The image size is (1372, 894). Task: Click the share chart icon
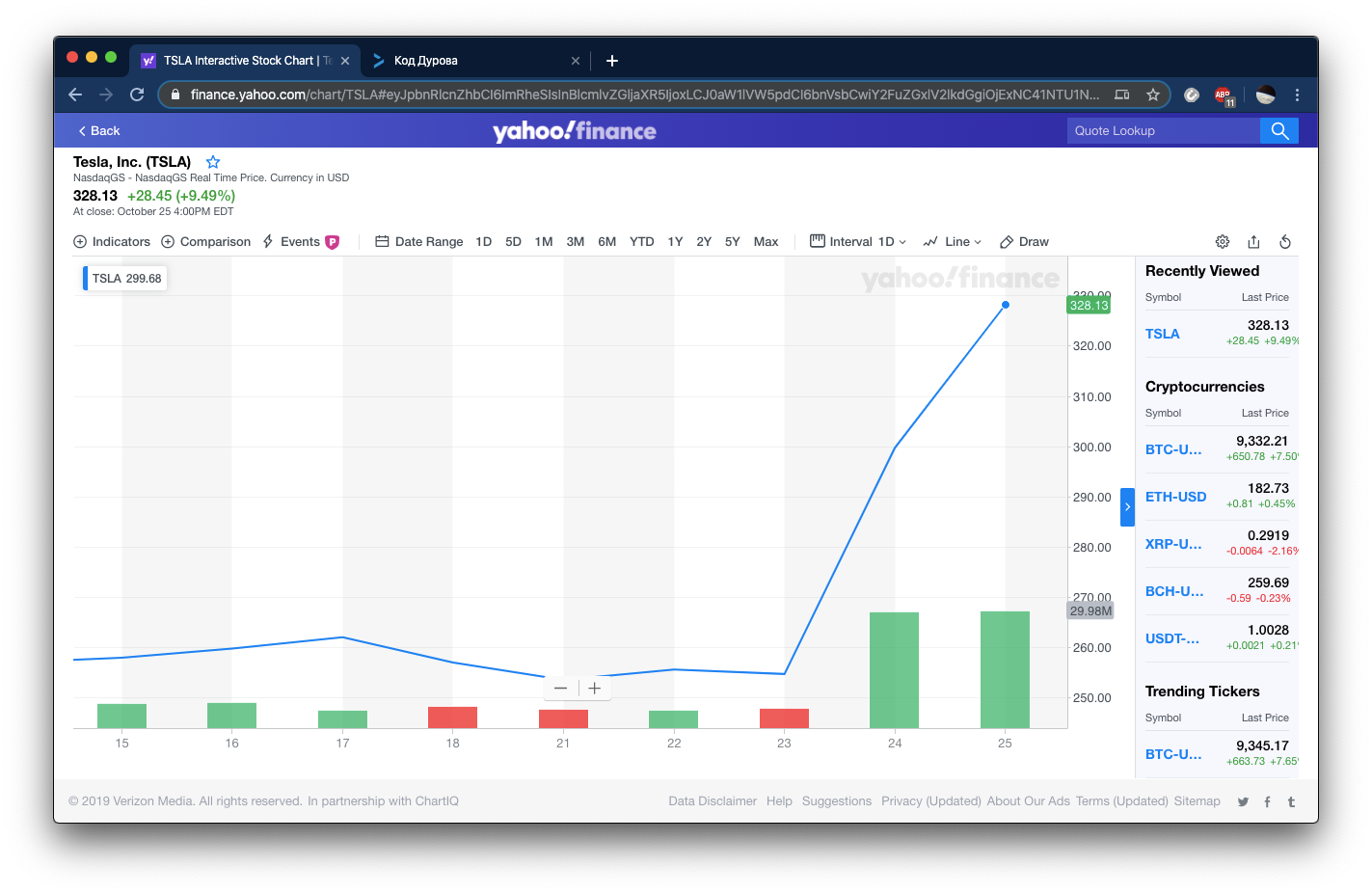tap(1253, 242)
